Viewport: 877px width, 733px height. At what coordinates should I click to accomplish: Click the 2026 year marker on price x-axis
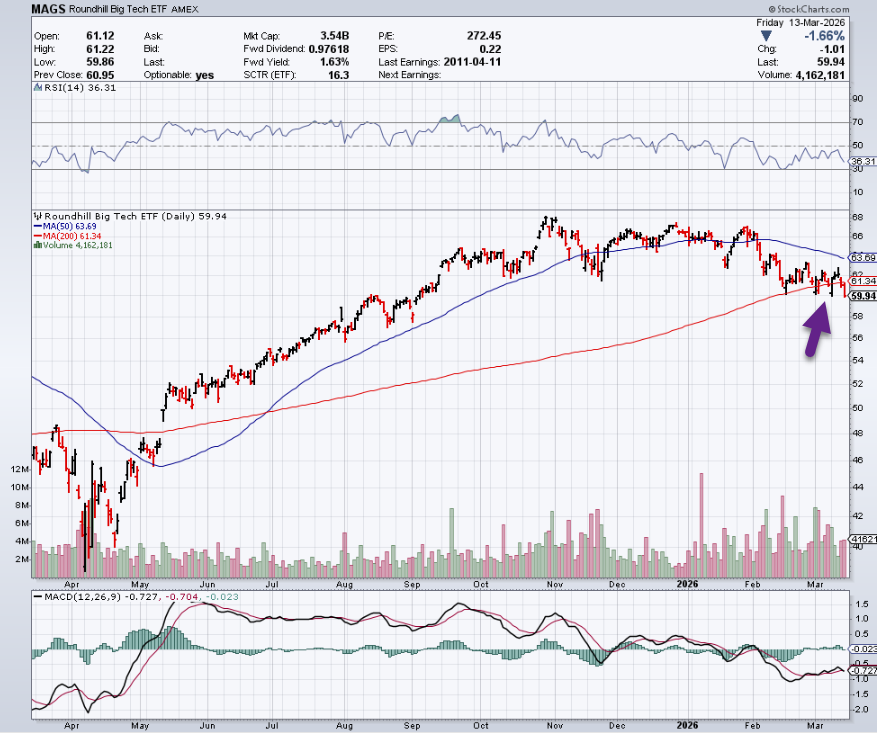pyautogui.click(x=686, y=582)
